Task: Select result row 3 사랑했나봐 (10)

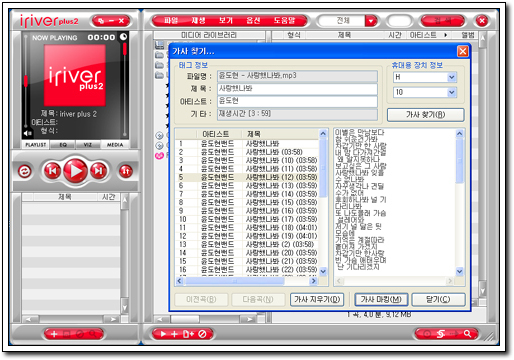Action: tap(247, 160)
